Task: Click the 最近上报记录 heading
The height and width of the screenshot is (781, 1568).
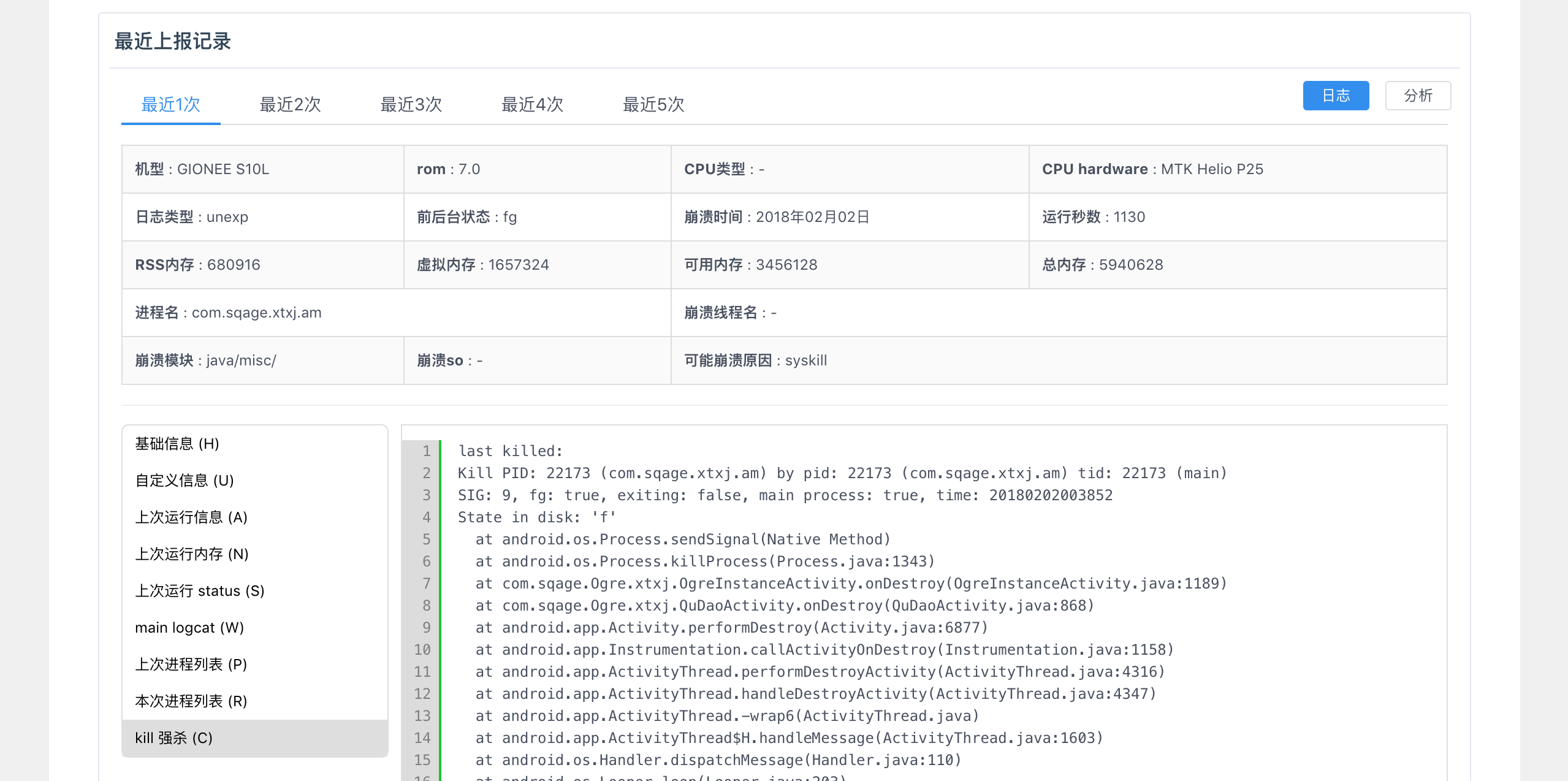Action: point(172,41)
